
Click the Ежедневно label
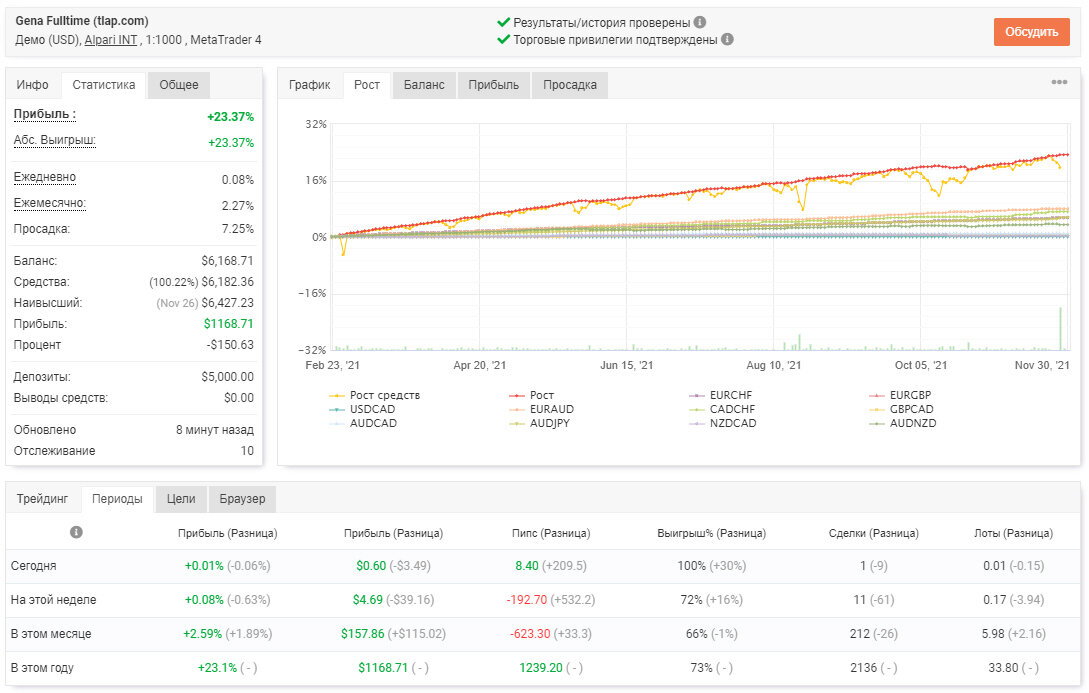pyautogui.click(x=44, y=177)
